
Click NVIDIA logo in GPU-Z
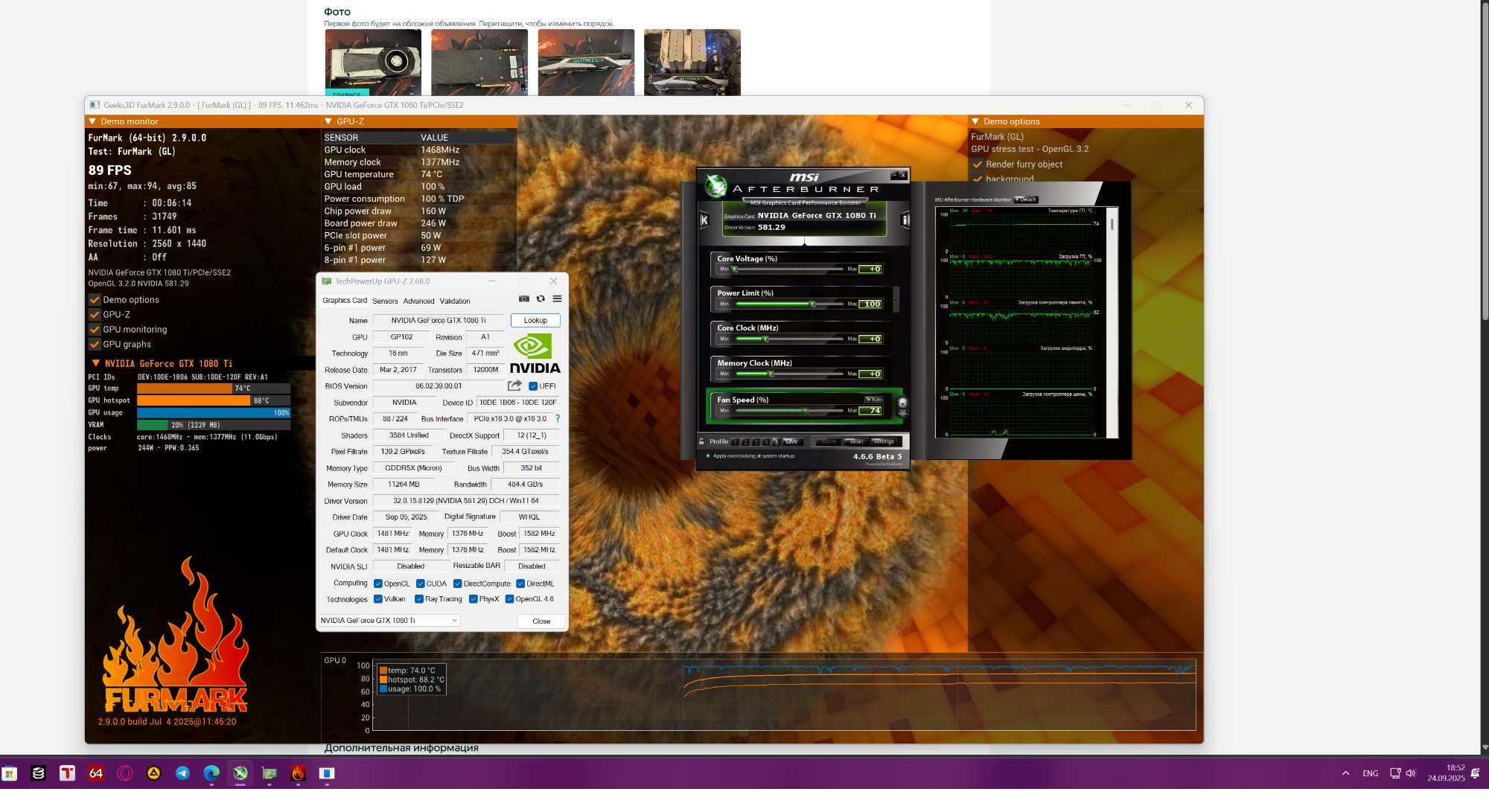[x=535, y=354]
